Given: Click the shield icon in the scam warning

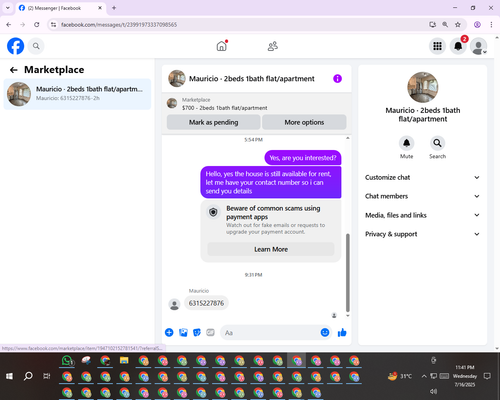Looking at the screenshot, I should click(213, 212).
